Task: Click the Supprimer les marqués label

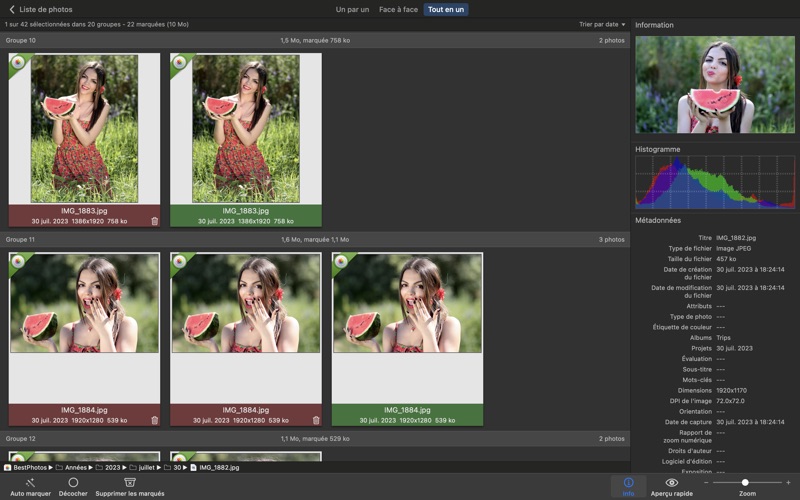Action: (x=130, y=493)
